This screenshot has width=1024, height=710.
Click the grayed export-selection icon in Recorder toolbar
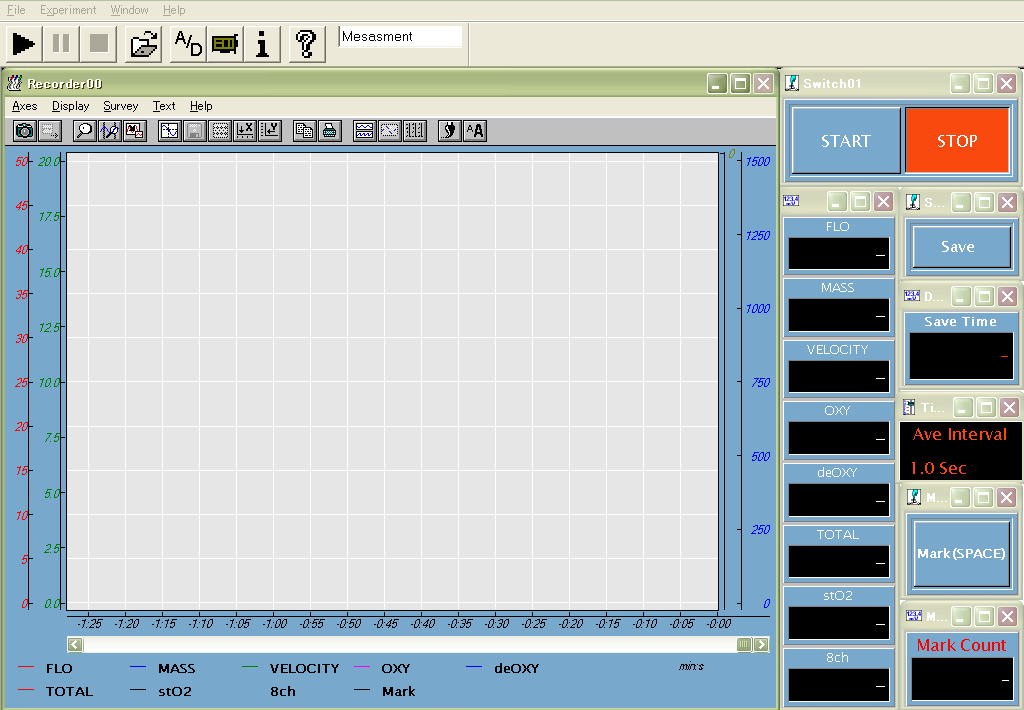(50, 131)
